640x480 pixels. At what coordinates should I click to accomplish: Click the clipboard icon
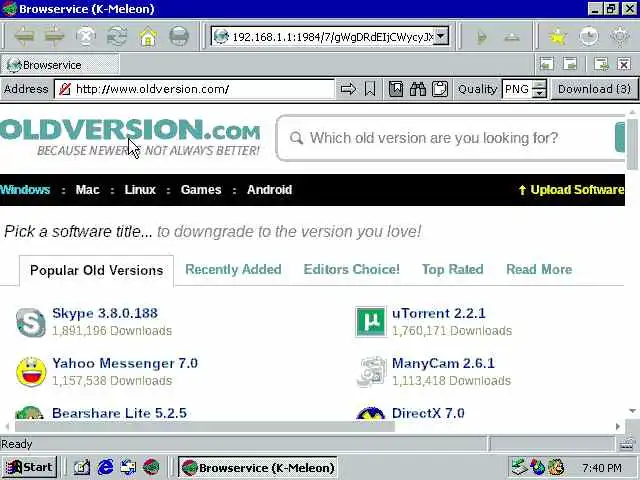(x=440, y=89)
